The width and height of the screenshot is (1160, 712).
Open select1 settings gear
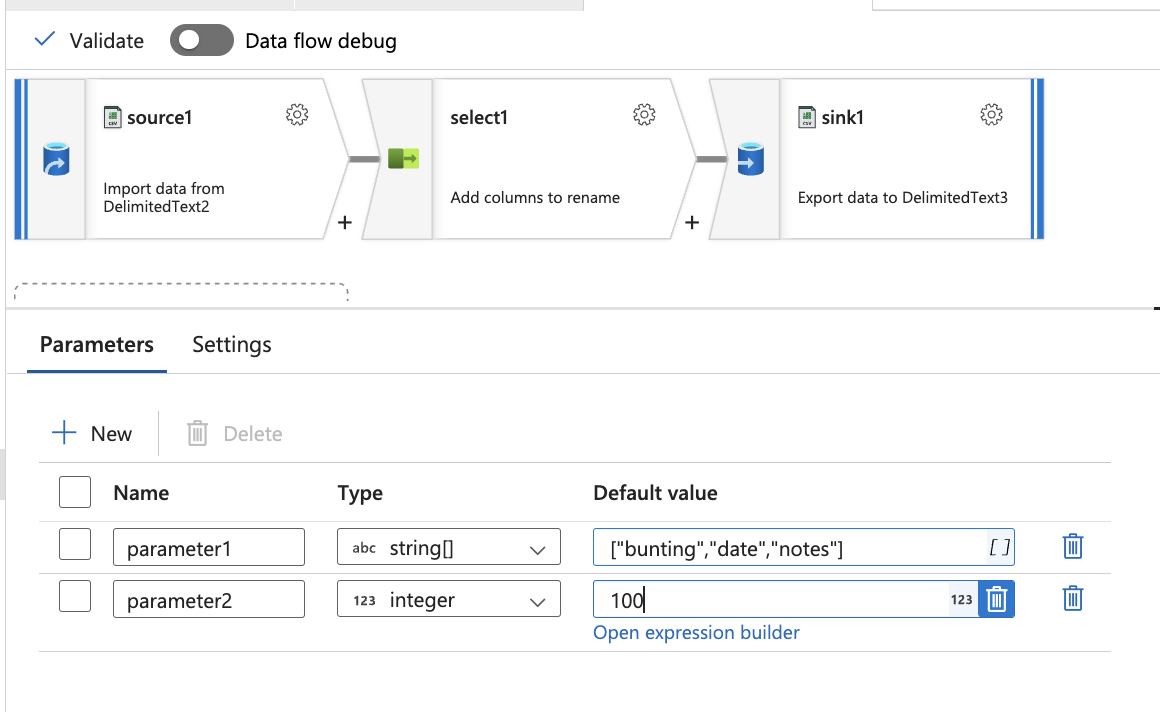644,114
